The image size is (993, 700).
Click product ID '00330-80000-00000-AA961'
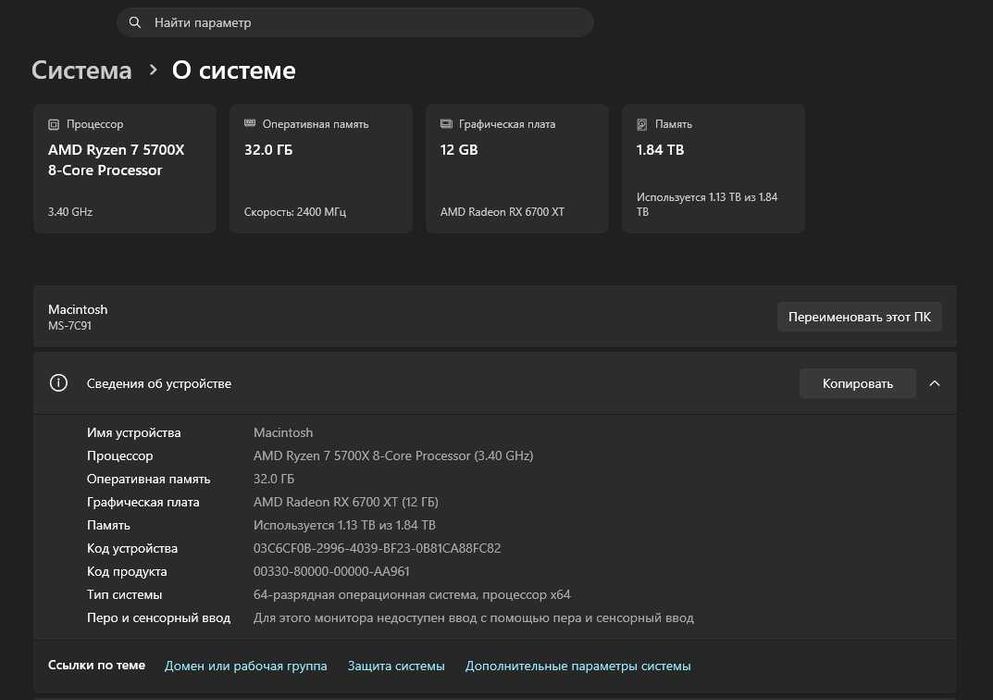pos(331,571)
